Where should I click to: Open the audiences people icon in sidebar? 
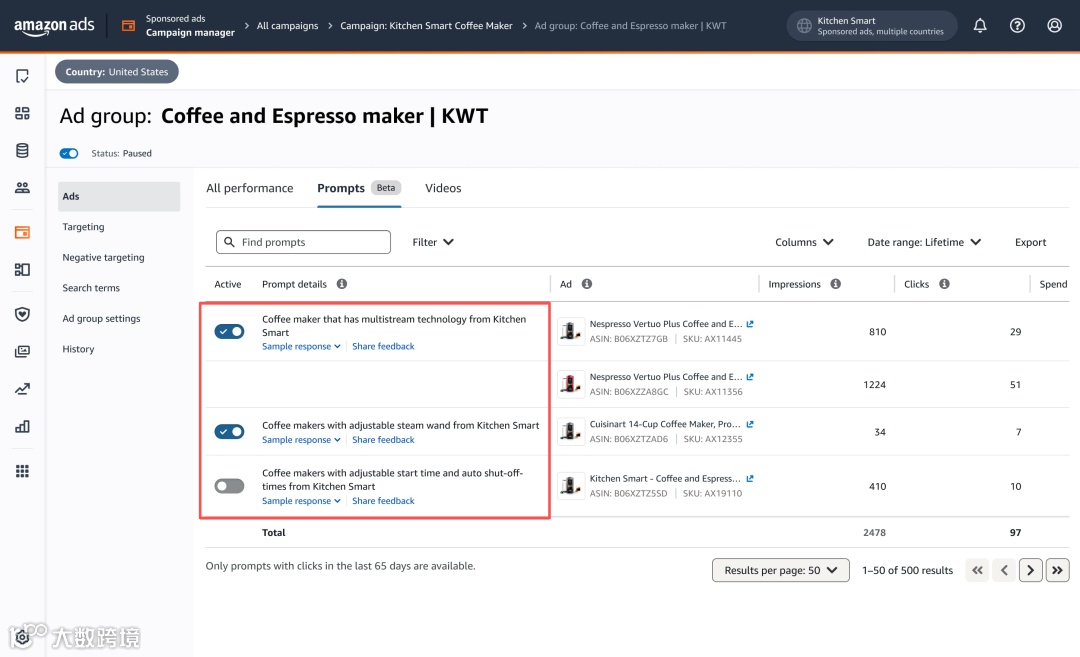pos(22,187)
